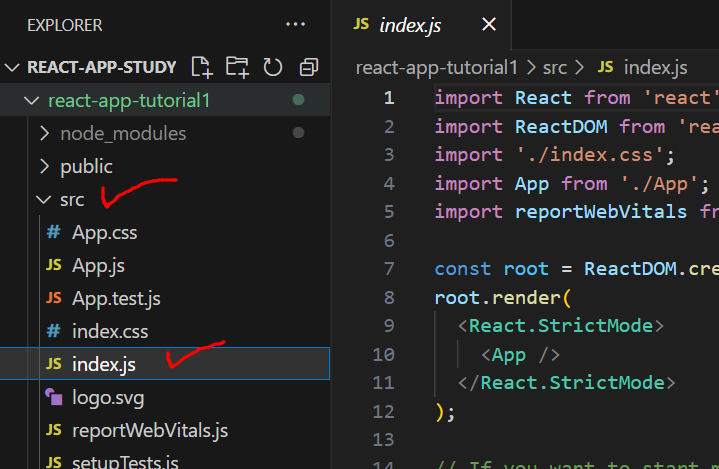This screenshot has width=719, height=469.
Task: Click the hash icon beside index.css
Action: click(54, 331)
